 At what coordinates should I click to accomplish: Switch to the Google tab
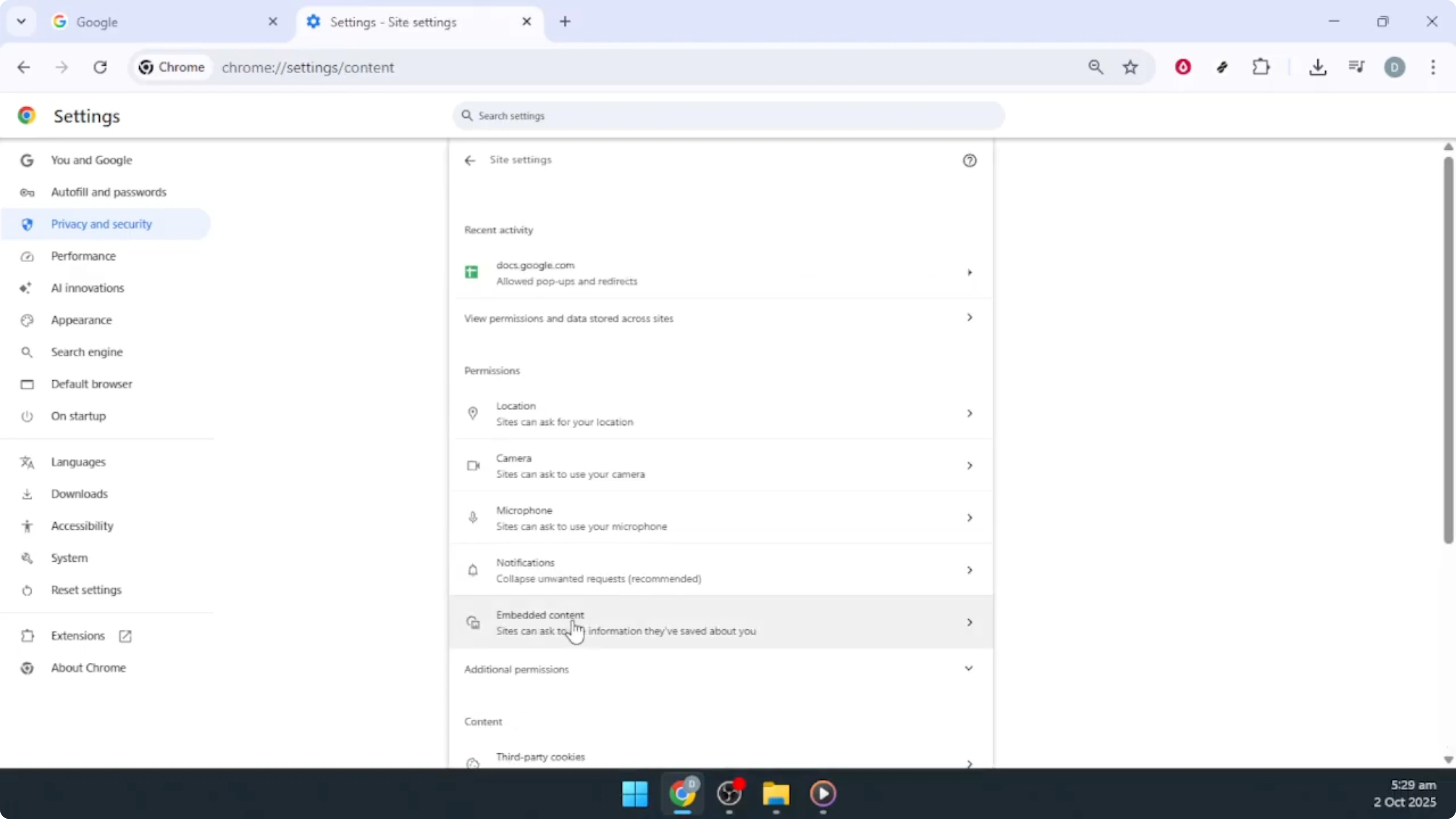point(141,22)
